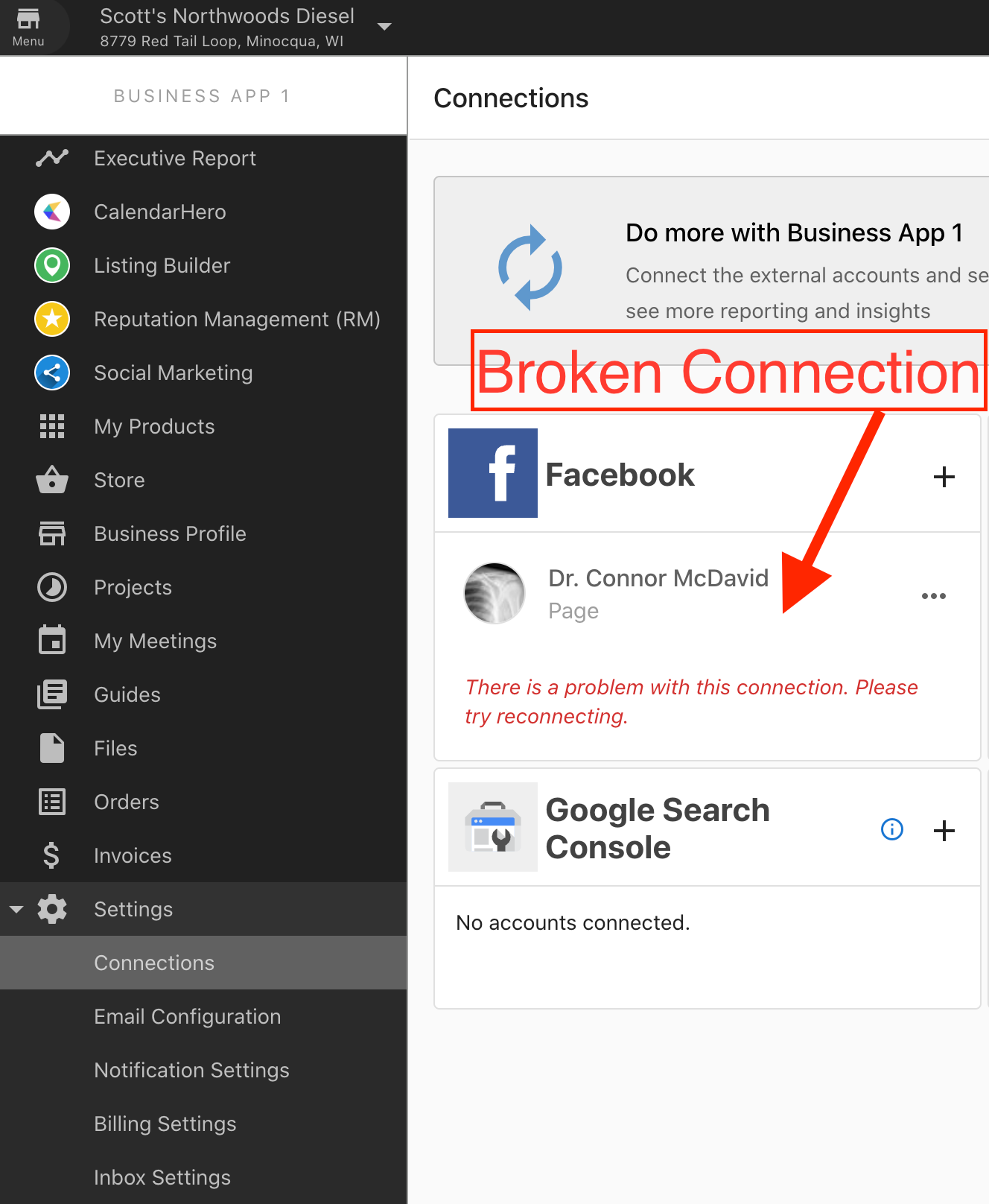This screenshot has height=1204, width=989.
Task: Click the refresh sync arrows icon
Action: 530,267
